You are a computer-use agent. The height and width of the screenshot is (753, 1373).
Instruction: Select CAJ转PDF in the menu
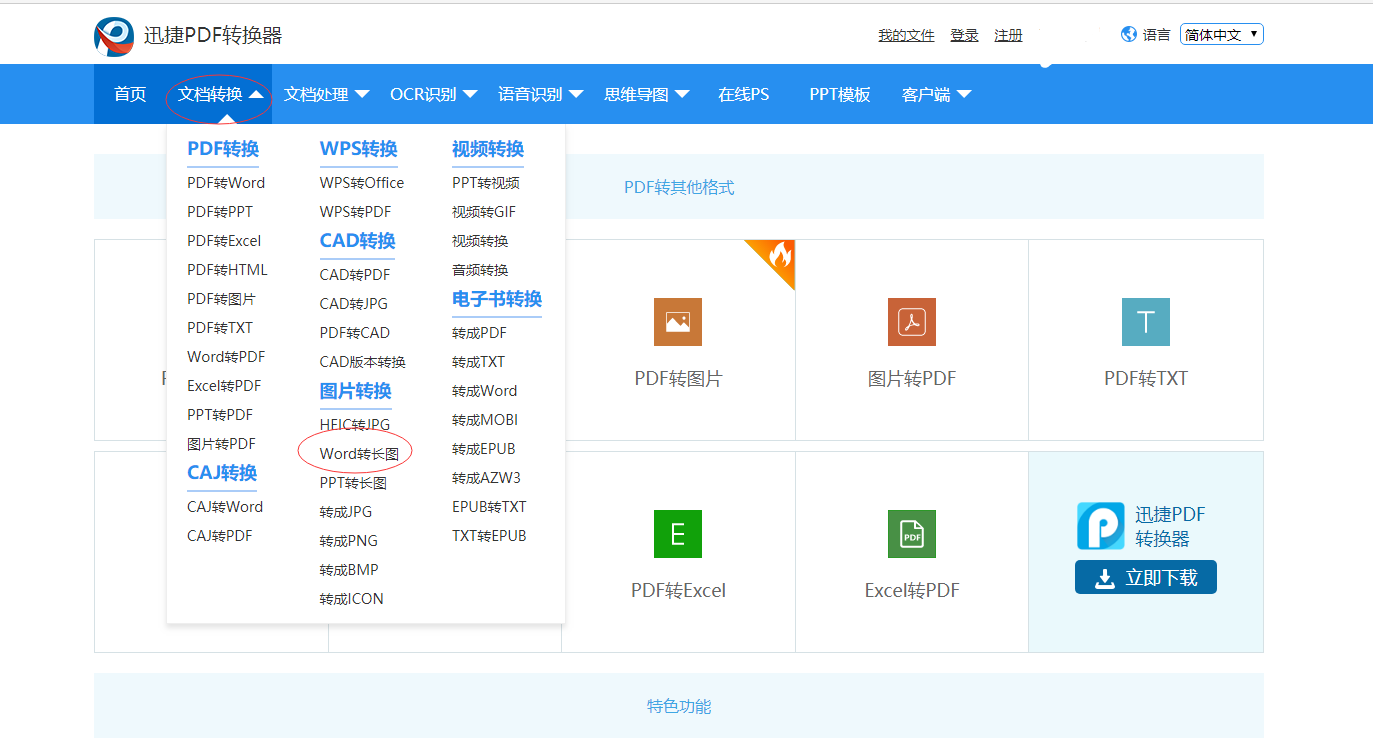[220, 536]
